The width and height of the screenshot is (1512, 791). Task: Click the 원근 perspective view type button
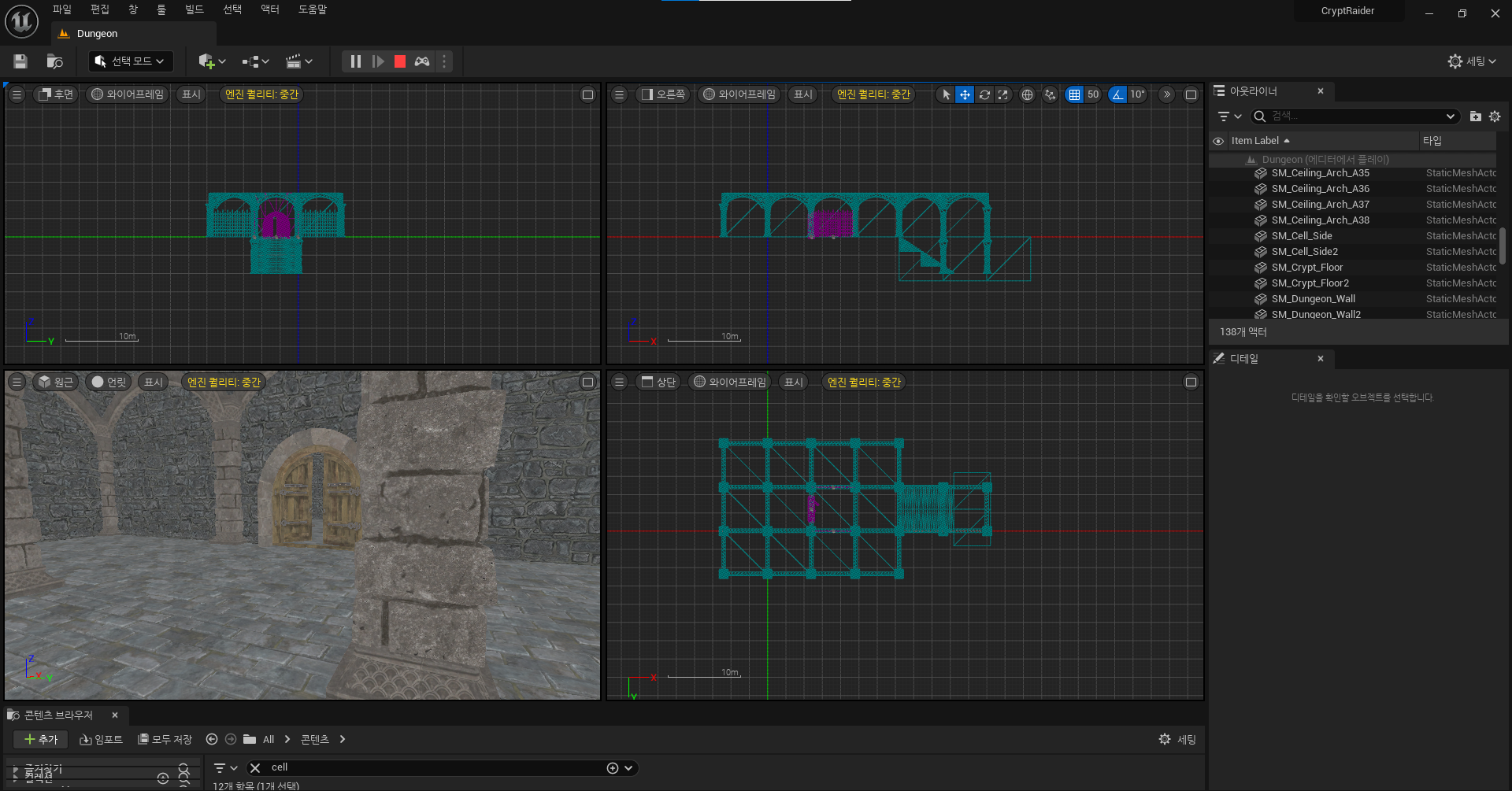point(56,383)
